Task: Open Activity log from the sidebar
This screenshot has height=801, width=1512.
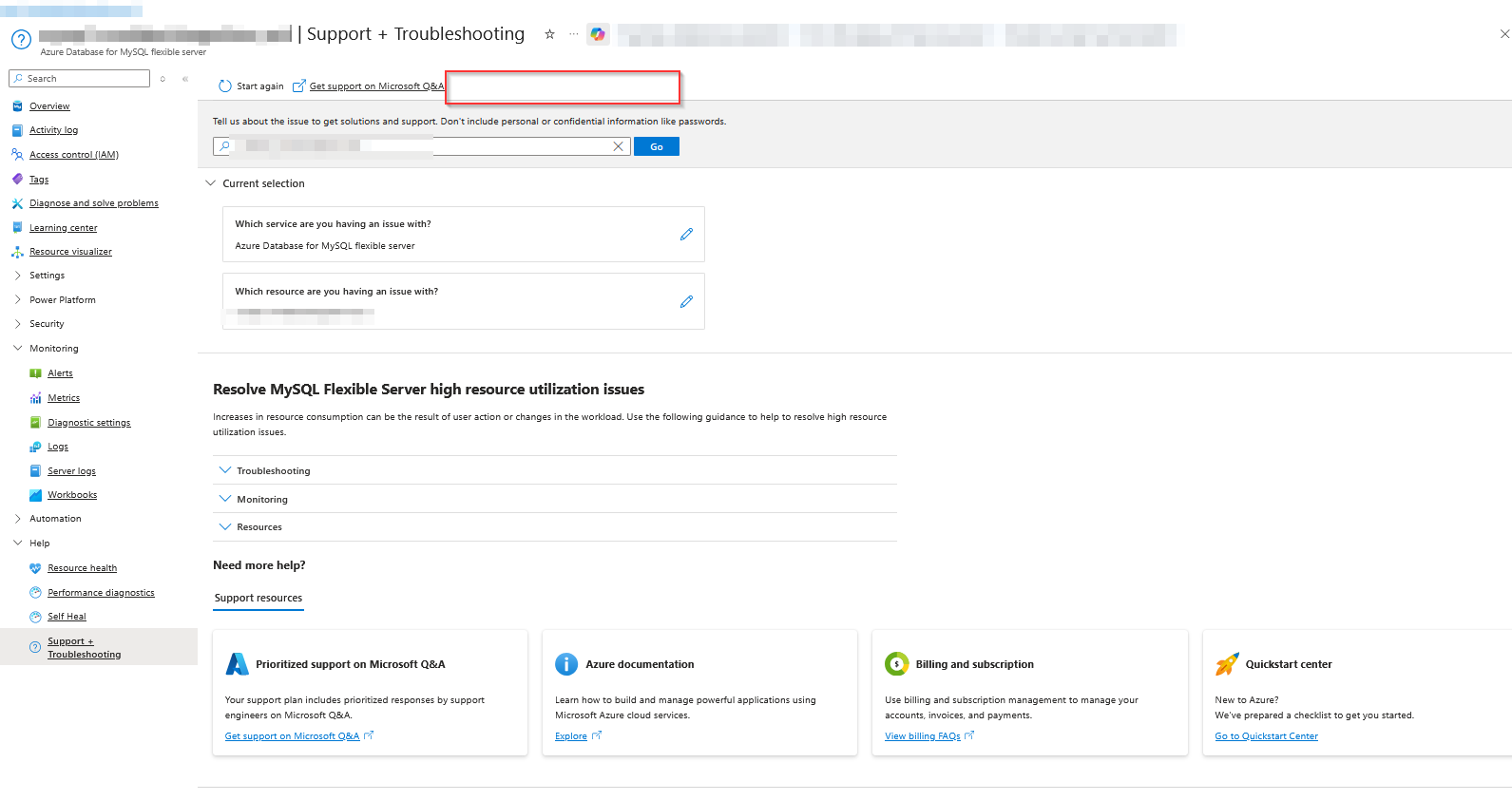Action: [54, 130]
